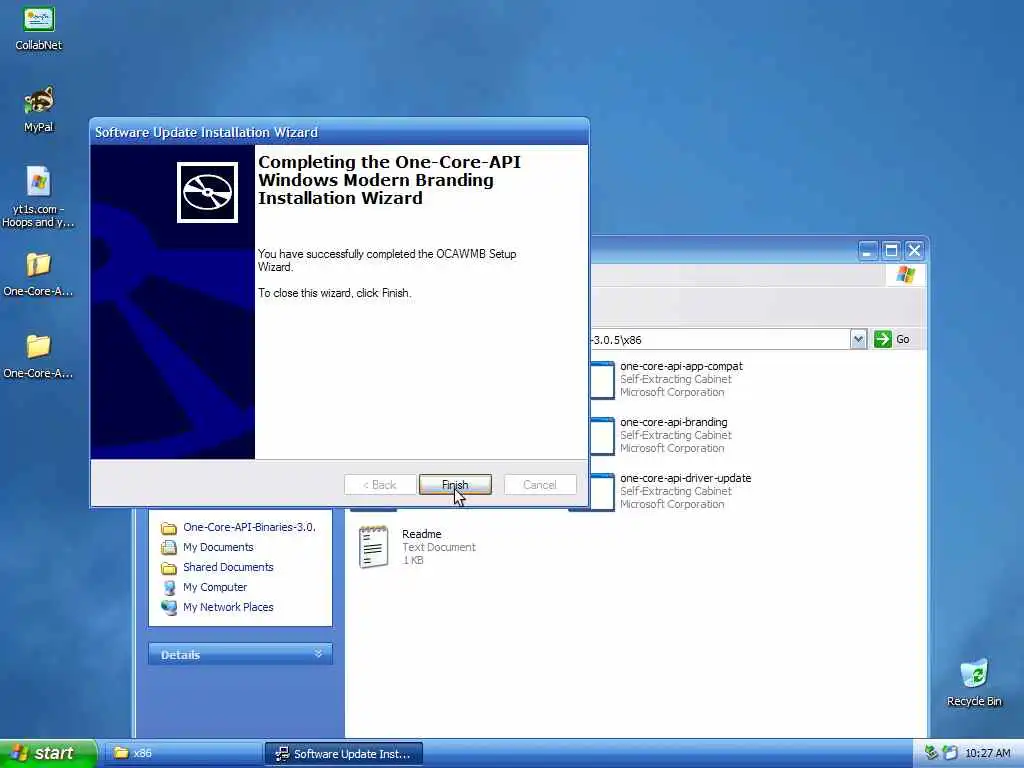Click the one-core-api-app-compat cabinet icon
This screenshot has height=768, width=1024.
[602, 379]
